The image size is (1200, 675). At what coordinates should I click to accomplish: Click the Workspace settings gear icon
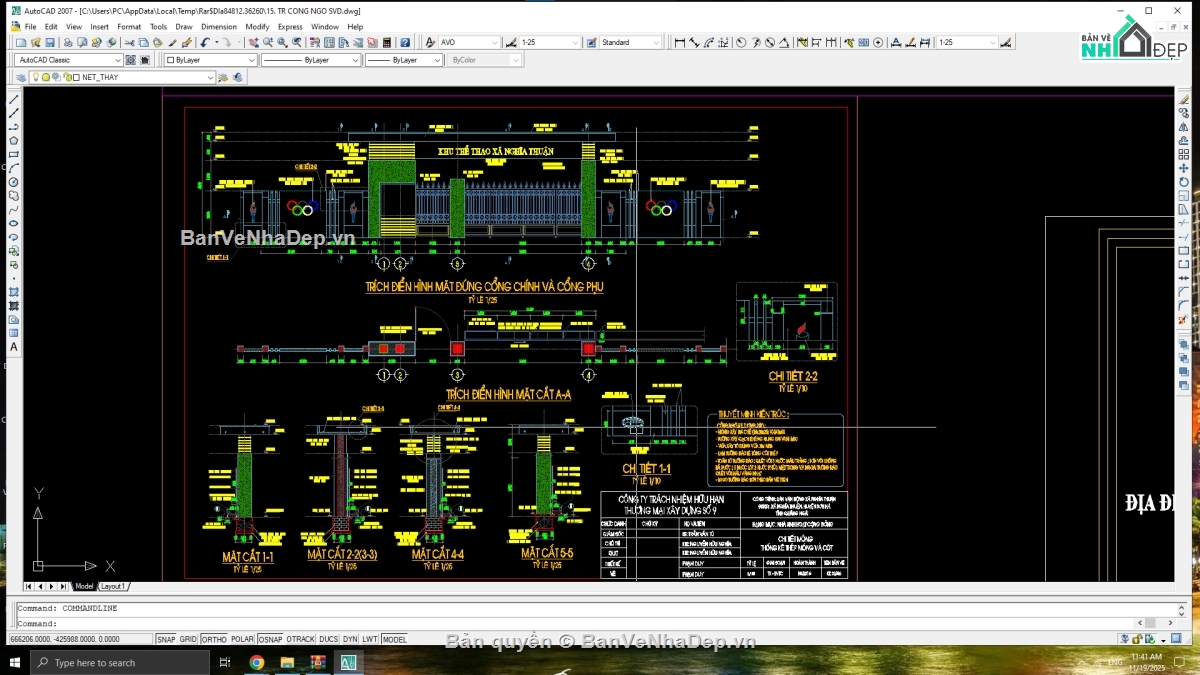[x=130, y=60]
